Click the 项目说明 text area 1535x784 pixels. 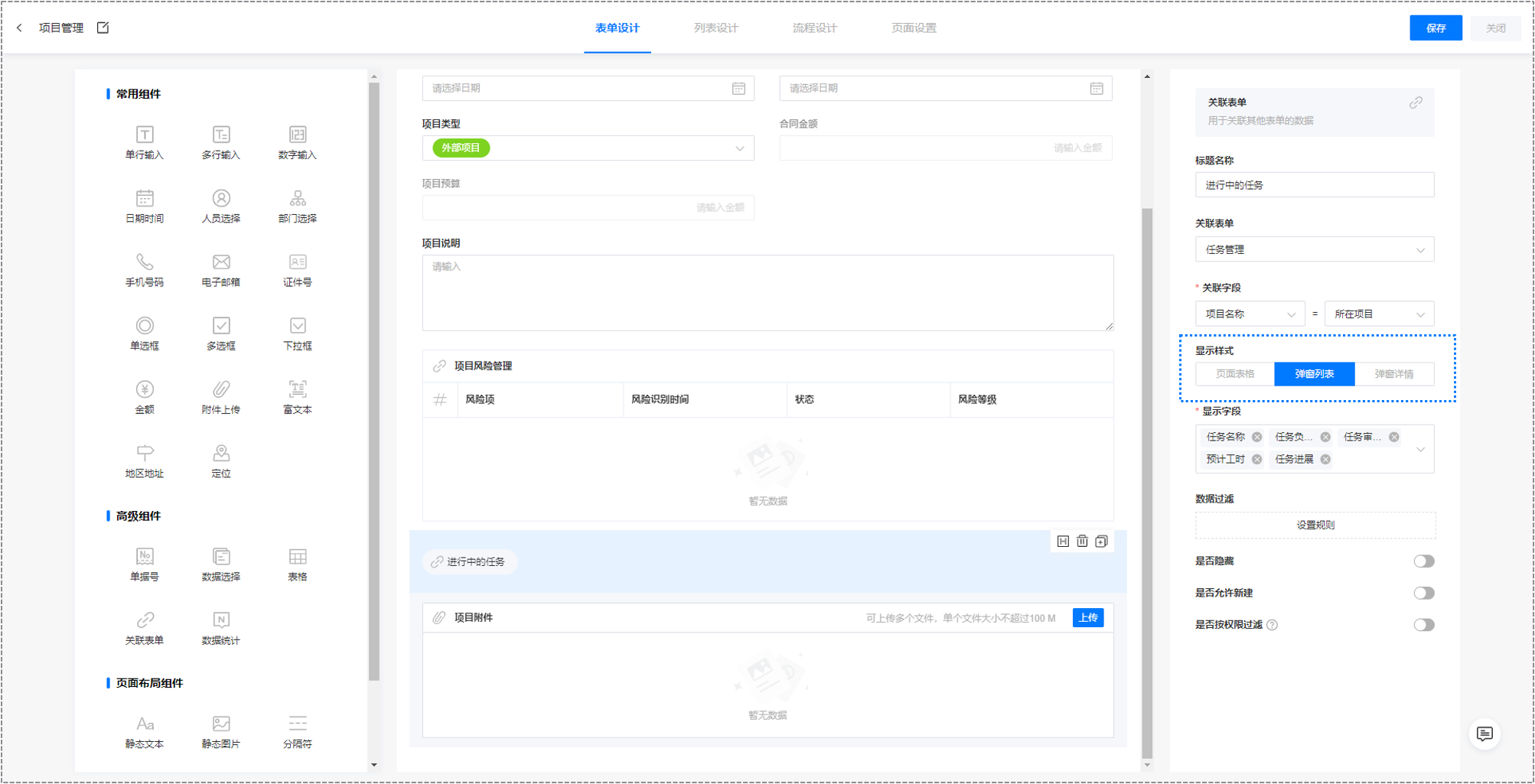point(767,293)
